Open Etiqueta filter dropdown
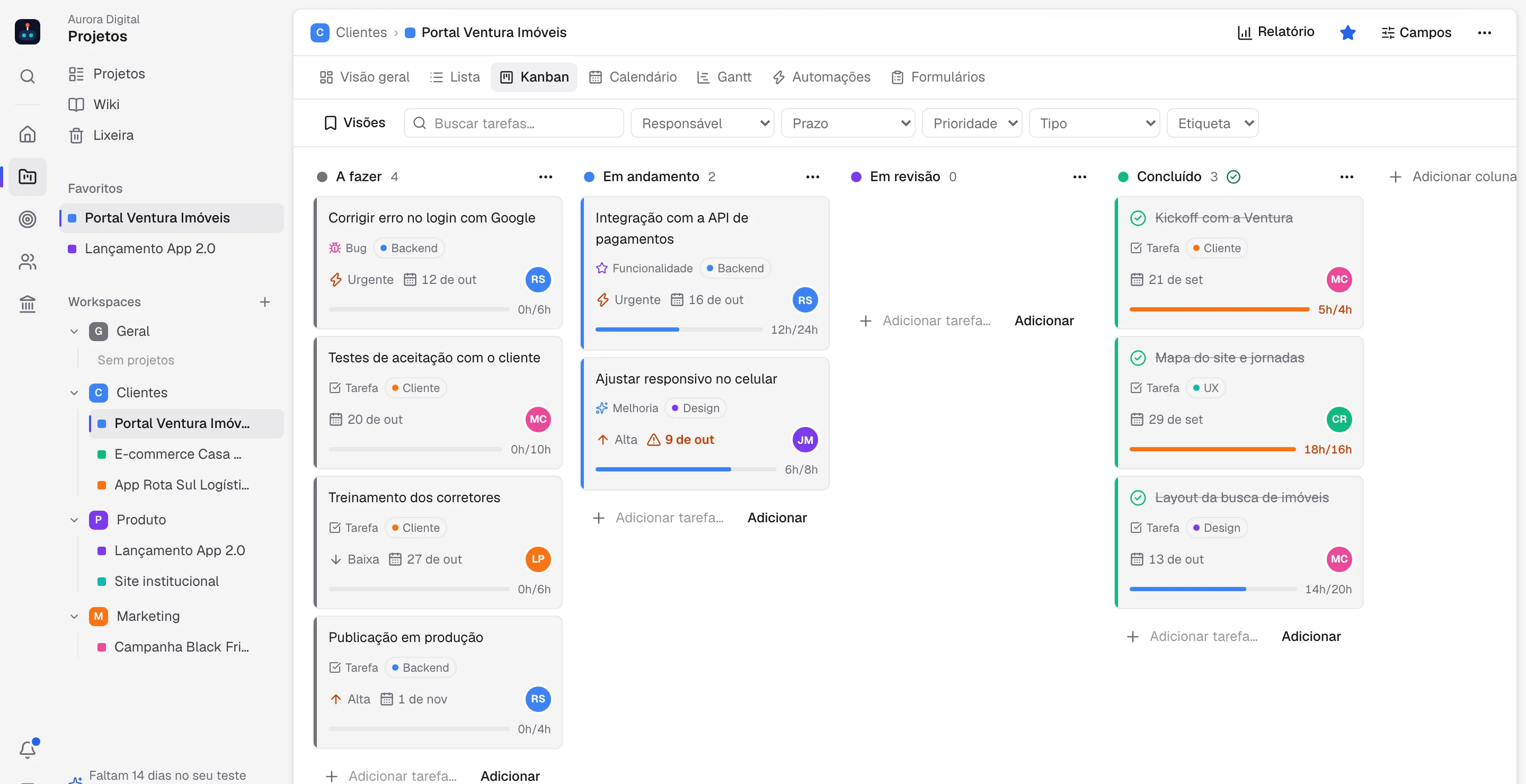This screenshot has width=1526, height=784. coord(1213,123)
